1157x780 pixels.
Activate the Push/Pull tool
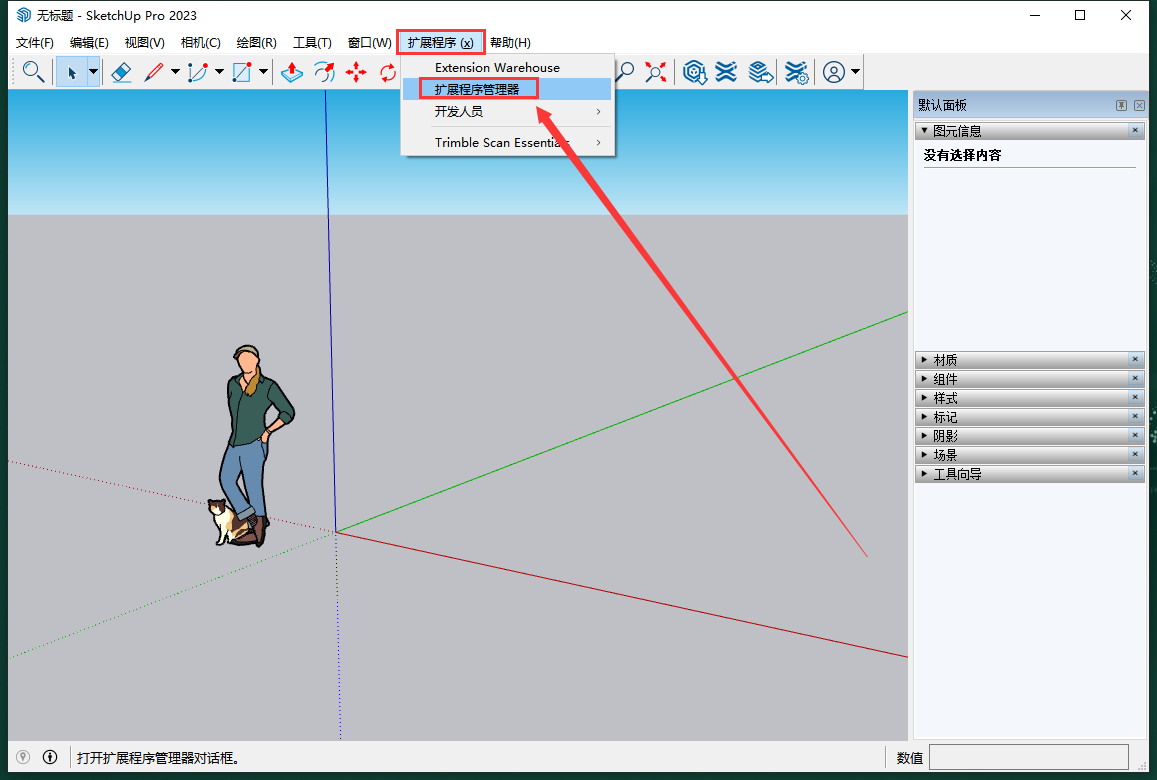292,72
